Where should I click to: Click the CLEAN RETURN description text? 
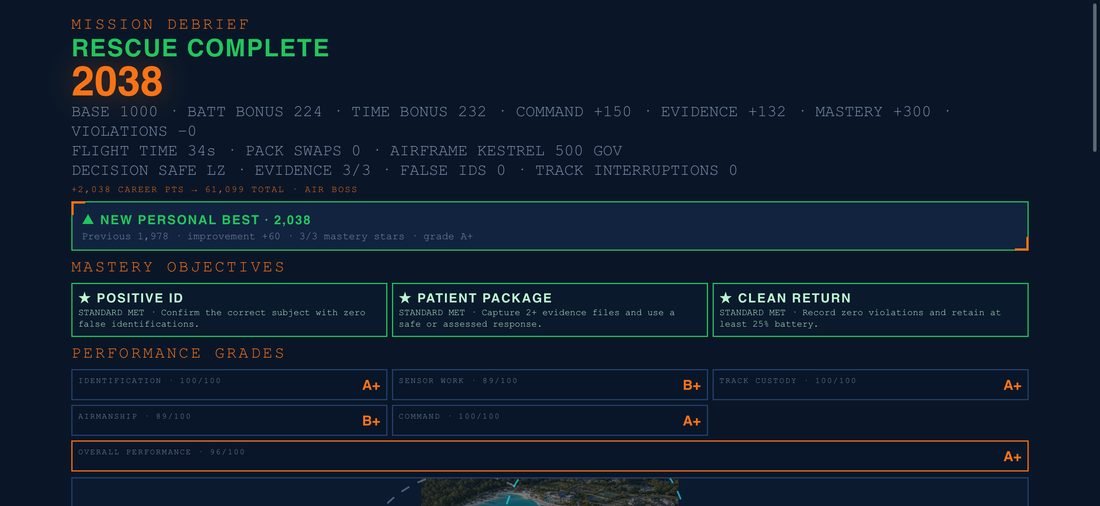tap(860, 319)
